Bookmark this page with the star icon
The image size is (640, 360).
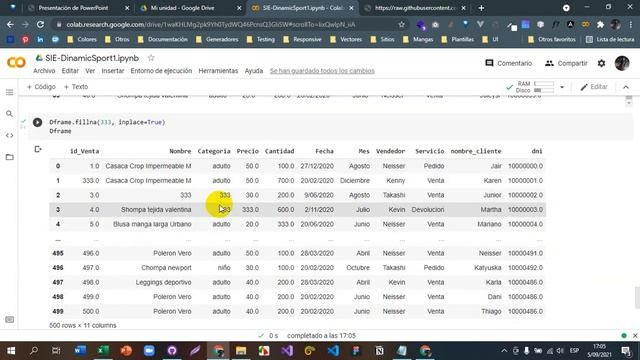point(402,24)
